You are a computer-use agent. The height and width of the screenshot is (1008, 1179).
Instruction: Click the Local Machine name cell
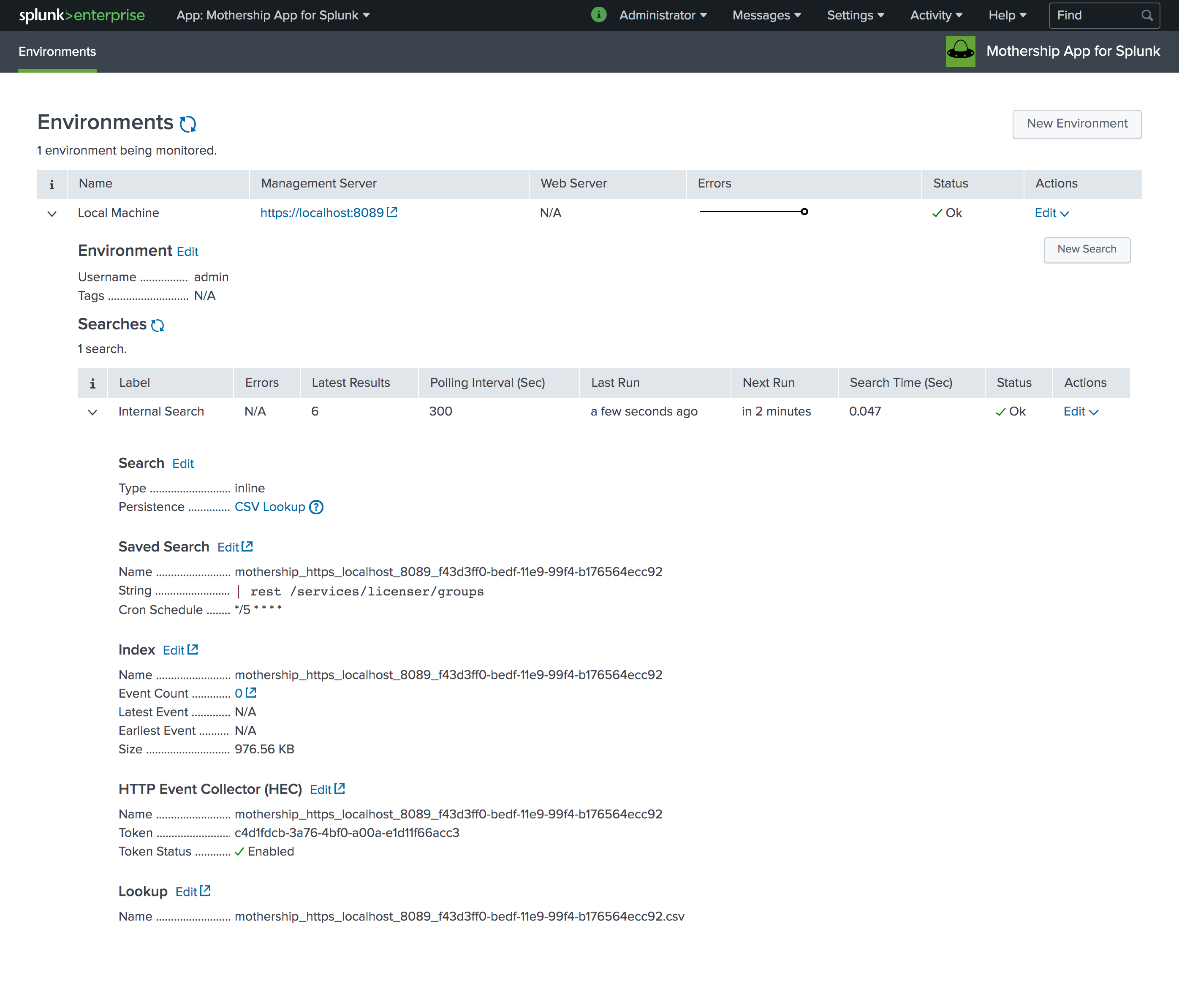(118, 213)
